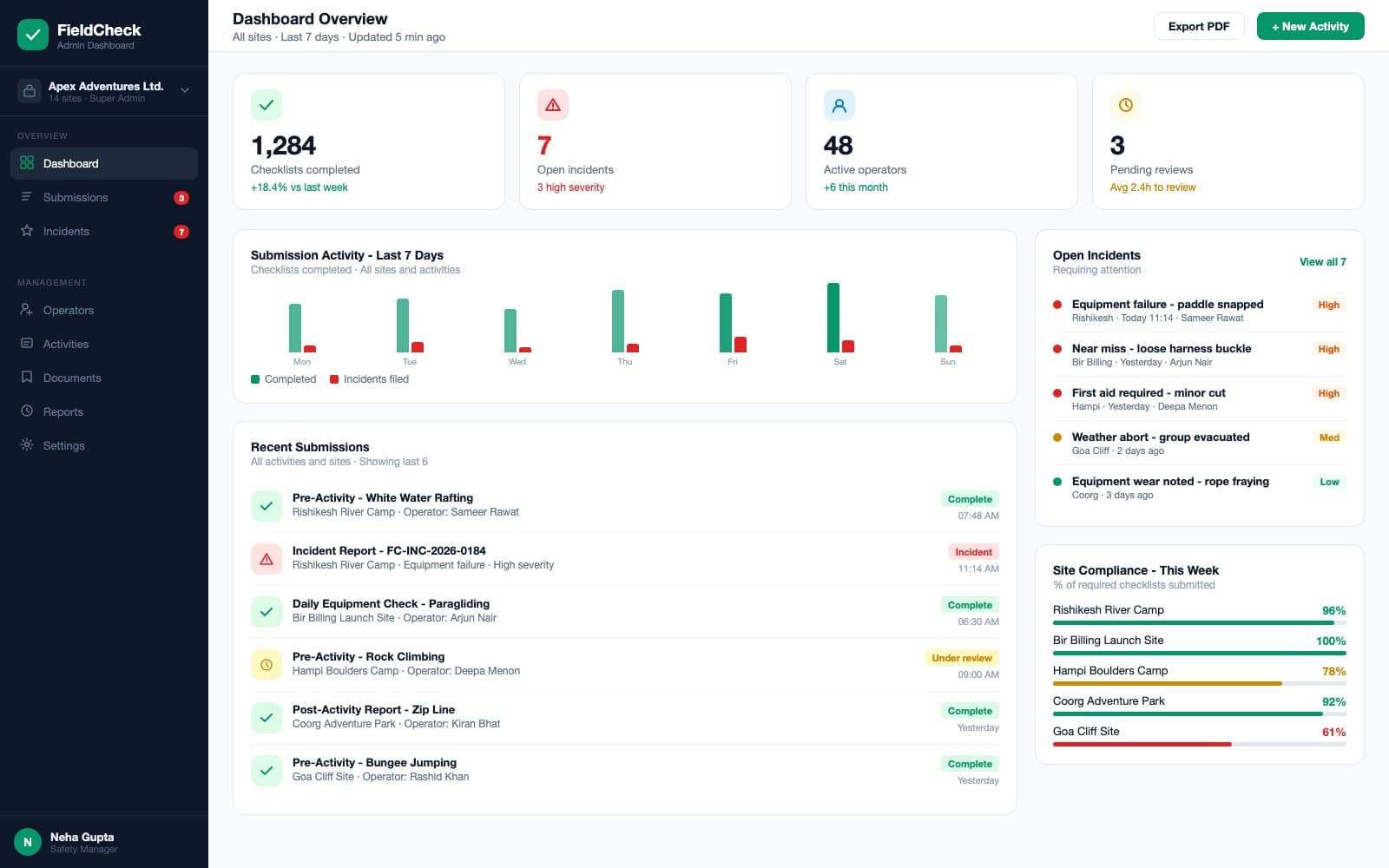The height and width of the screenshot is (868, 1389).
Task: Open the Daily Equipment Check - Paragliding submission
Action: point(625,611)
